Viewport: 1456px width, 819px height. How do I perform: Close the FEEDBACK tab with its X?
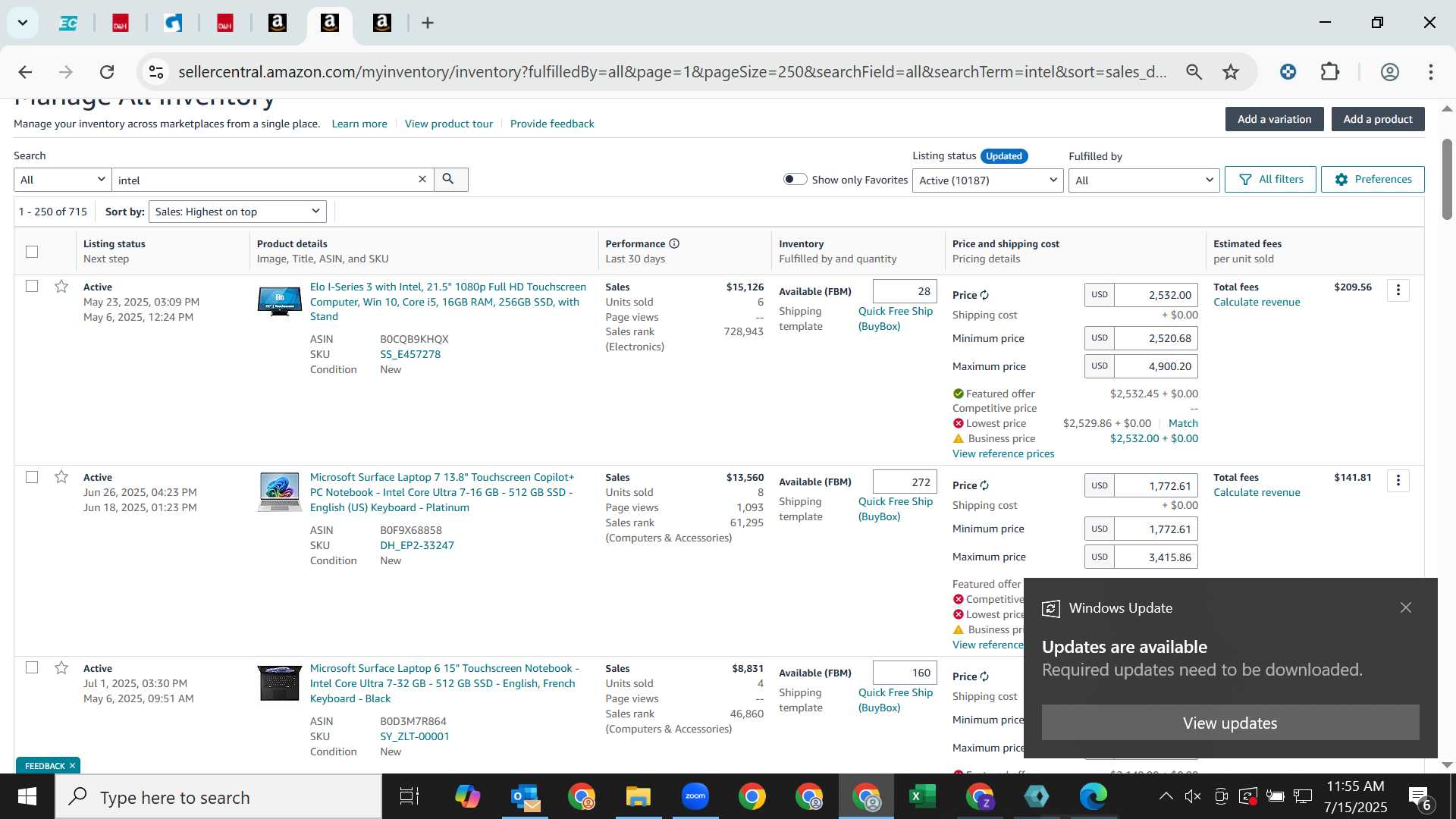[x=73, y=766]
